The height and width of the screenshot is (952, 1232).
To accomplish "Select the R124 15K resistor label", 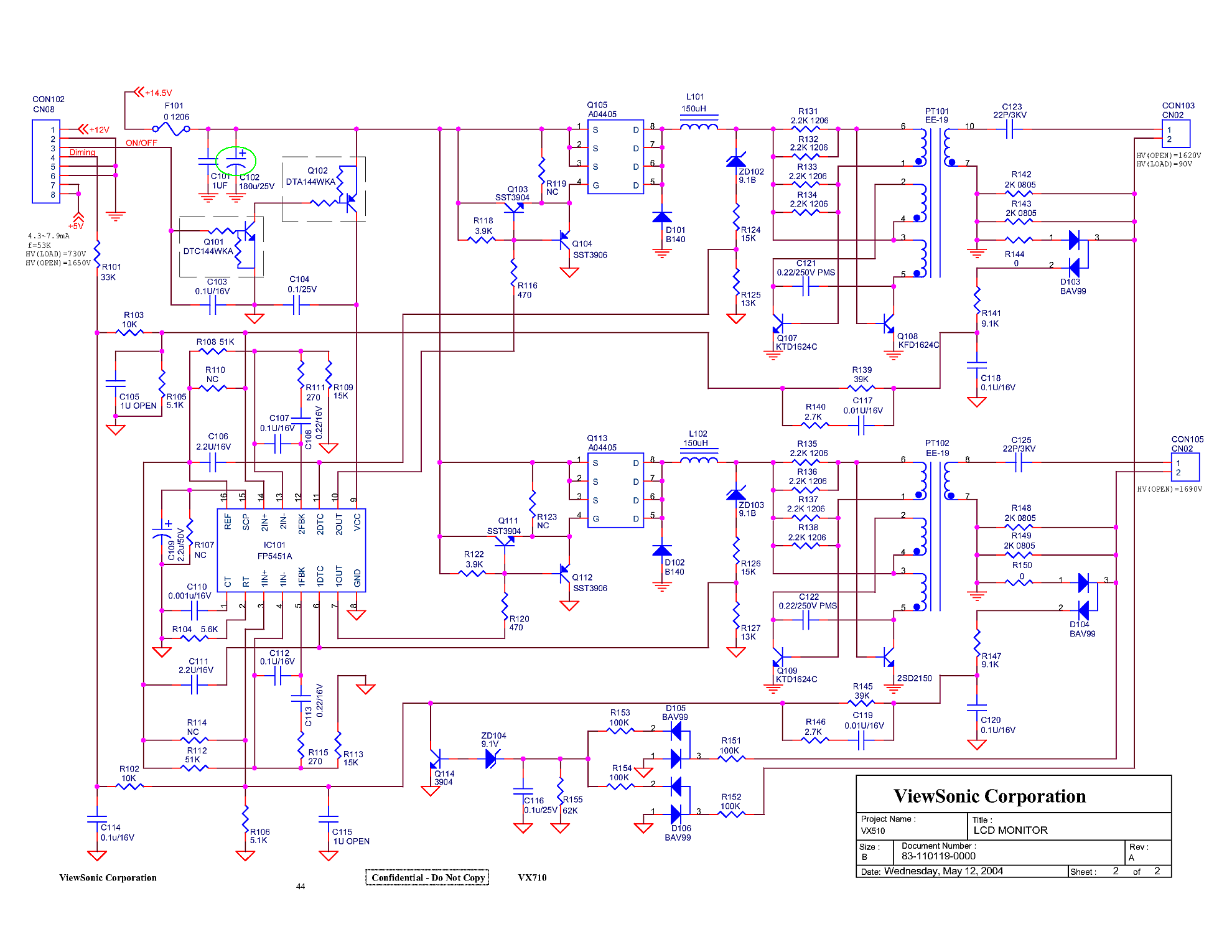I will (750, 234).
